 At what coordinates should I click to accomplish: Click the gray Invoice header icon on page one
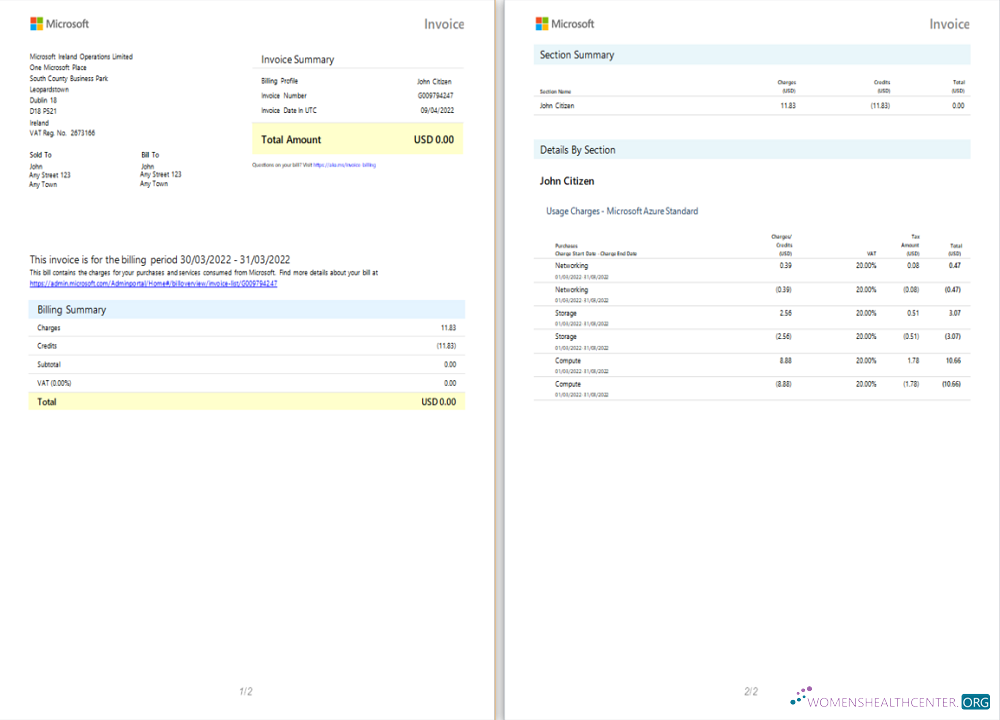click(x=443, y=23)
